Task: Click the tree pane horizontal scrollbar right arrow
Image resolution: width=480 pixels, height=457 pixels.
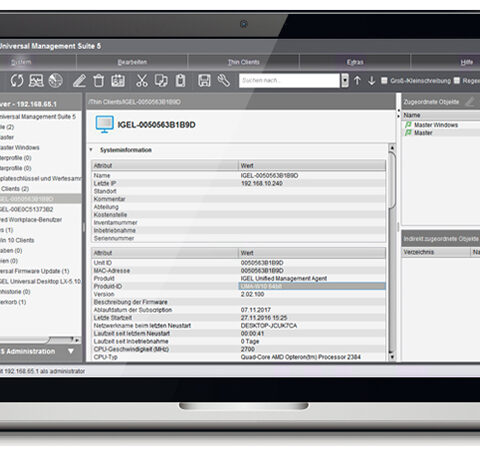Action: [77, 340]
